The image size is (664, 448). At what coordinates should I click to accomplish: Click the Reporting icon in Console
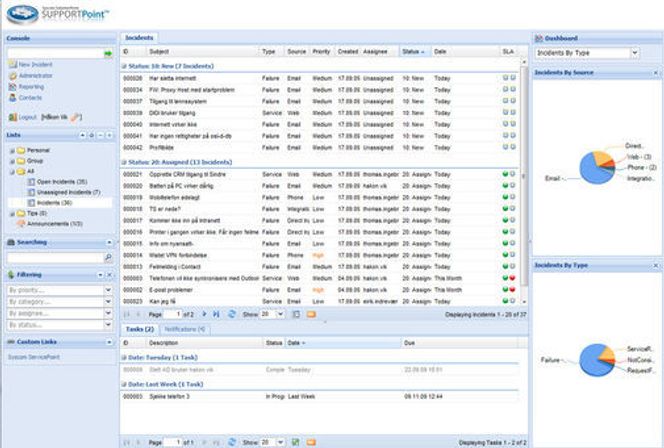tap(11, 86)
